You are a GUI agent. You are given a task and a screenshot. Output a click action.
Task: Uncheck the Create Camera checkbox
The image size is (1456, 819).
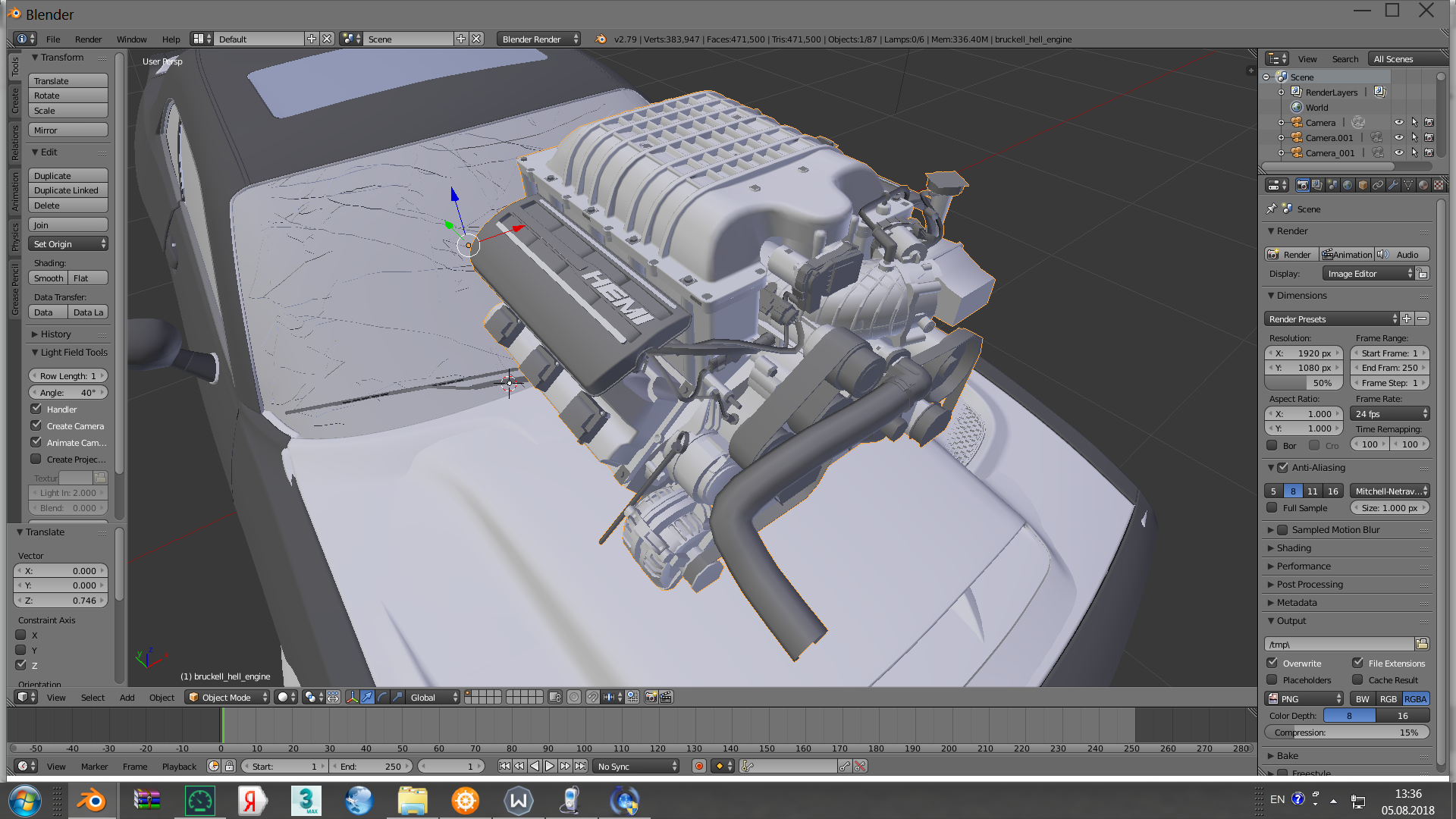pos(36,425)
